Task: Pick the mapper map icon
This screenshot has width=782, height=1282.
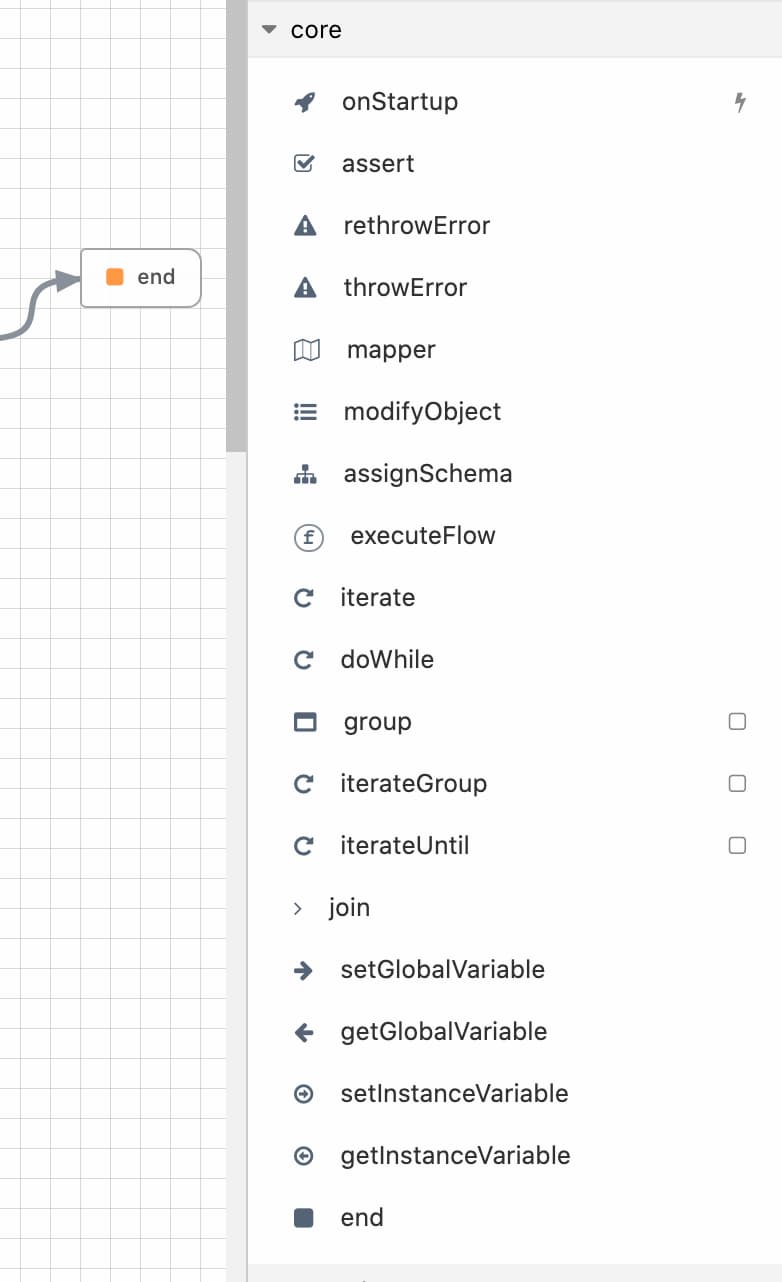Action: tap(306, 350)
